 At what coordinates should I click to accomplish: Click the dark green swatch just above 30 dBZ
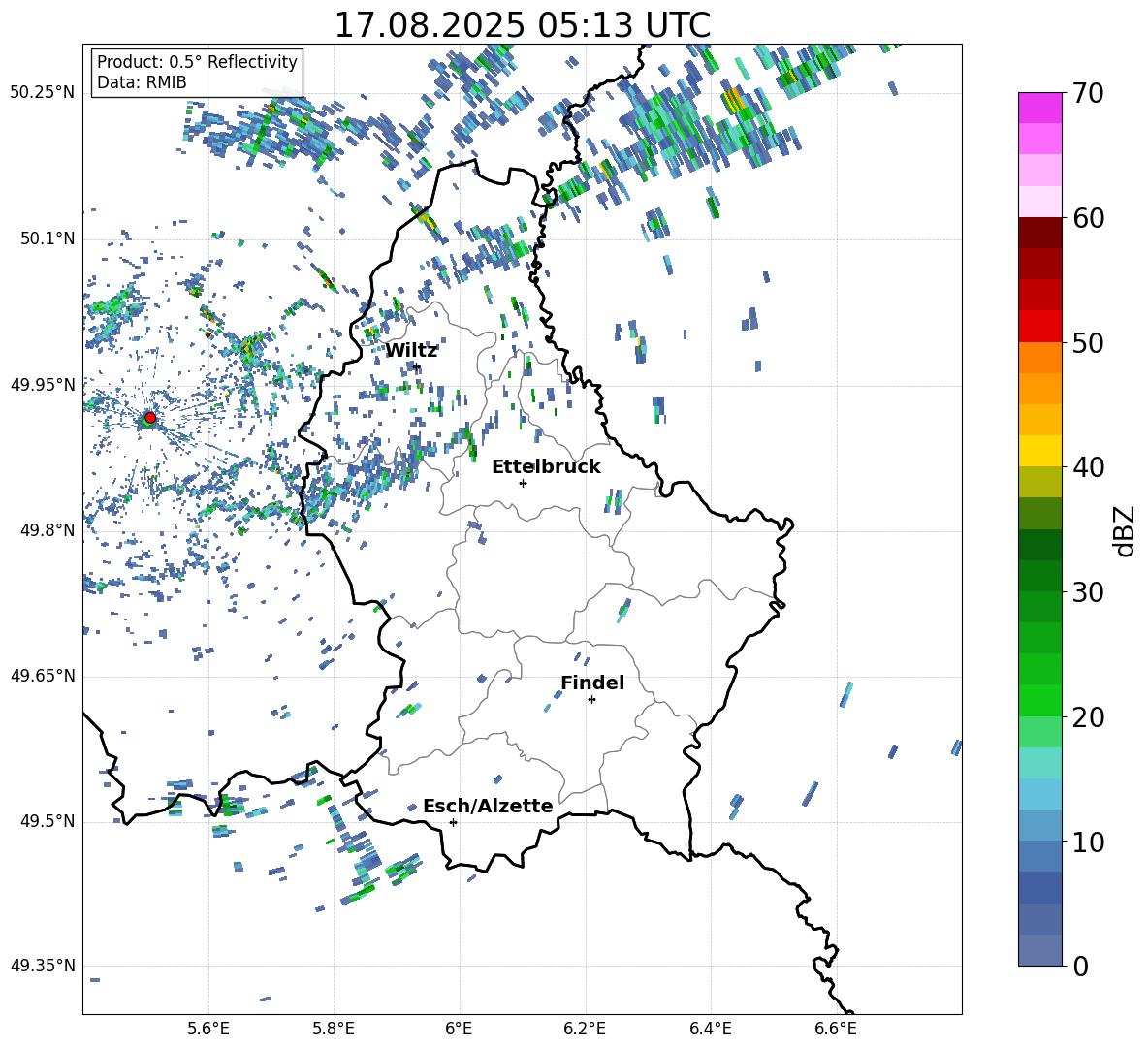coord(1039,576)
